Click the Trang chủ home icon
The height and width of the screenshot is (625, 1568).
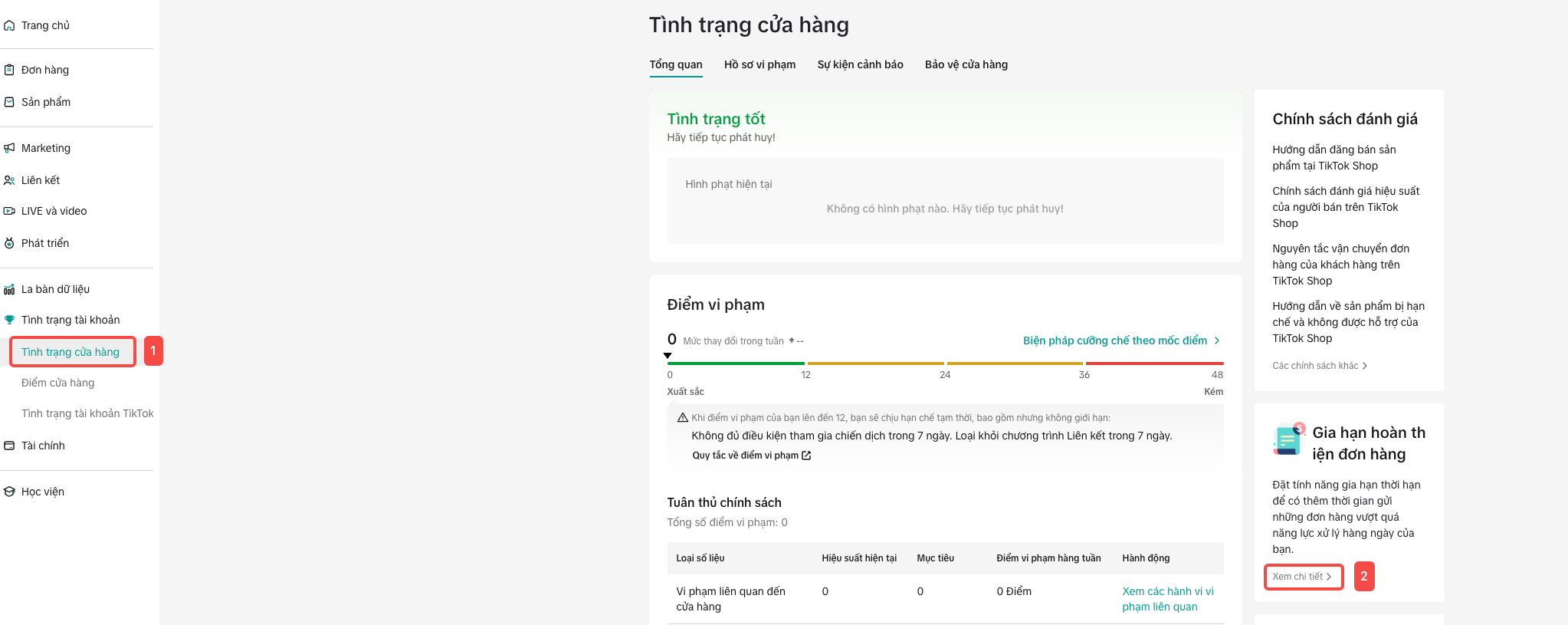click(9, 26)
